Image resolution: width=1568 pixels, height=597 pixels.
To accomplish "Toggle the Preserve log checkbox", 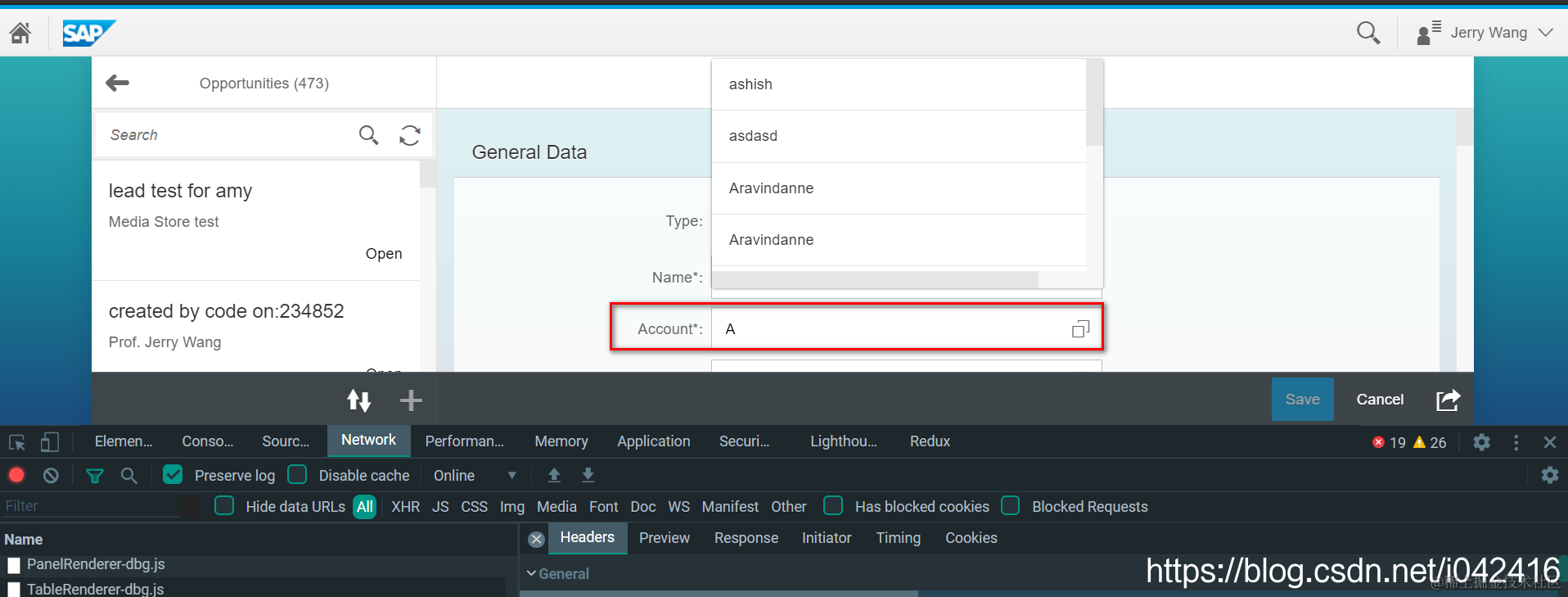I will [173, 474].
